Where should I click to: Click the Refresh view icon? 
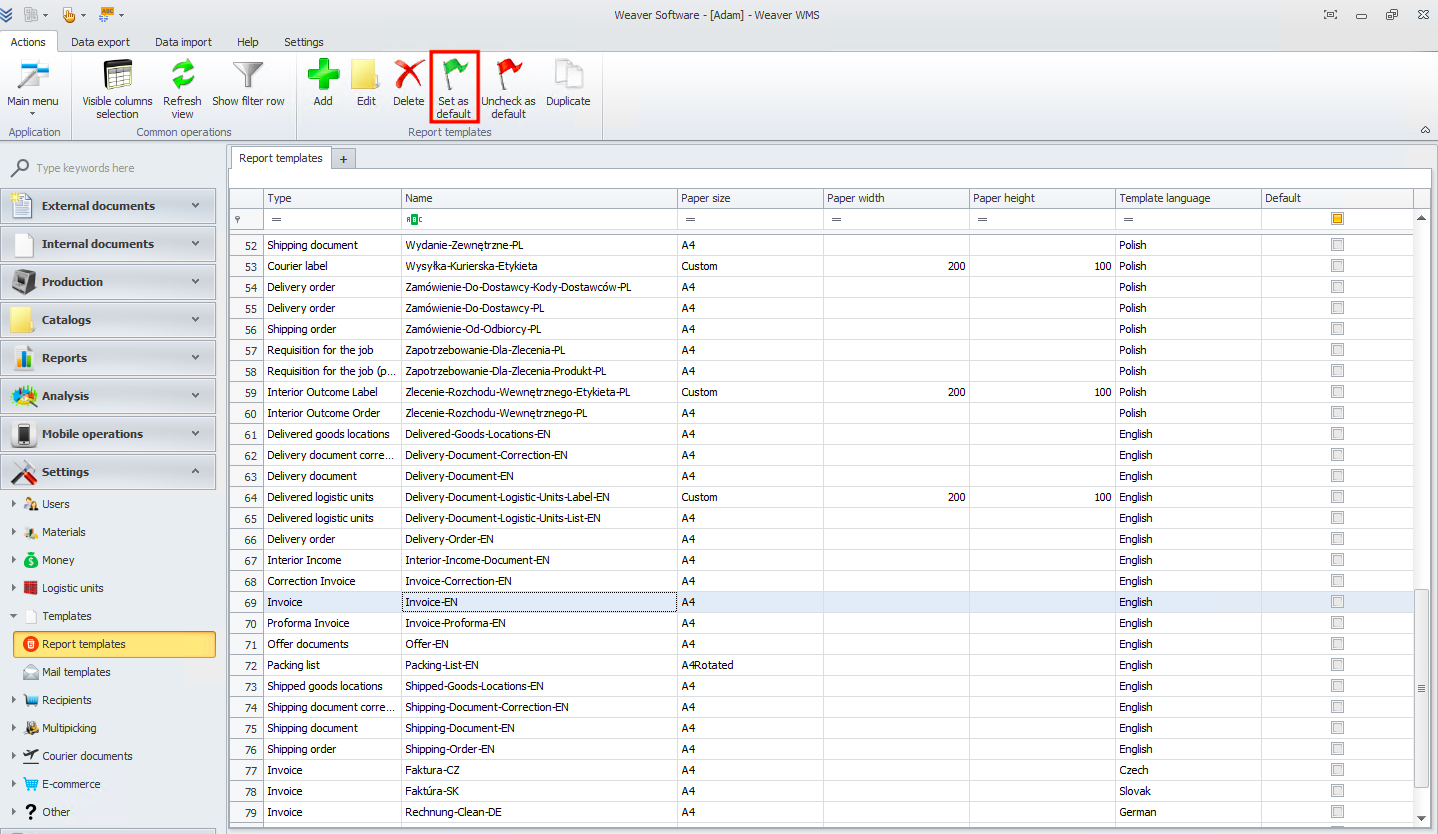click(182, 76)
